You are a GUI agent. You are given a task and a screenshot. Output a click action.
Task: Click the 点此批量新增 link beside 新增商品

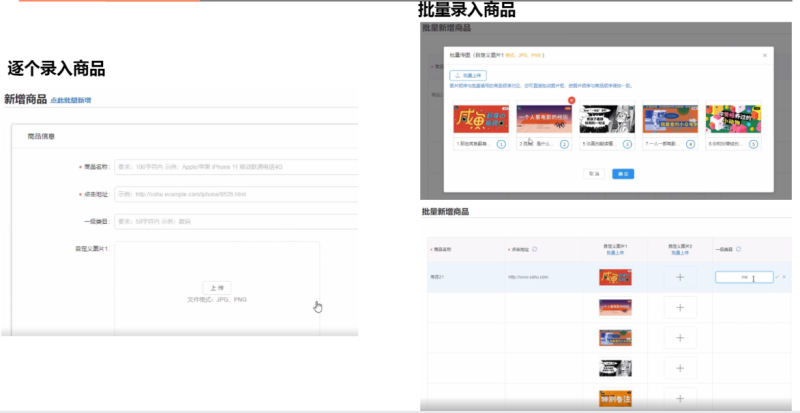[70, 101]
